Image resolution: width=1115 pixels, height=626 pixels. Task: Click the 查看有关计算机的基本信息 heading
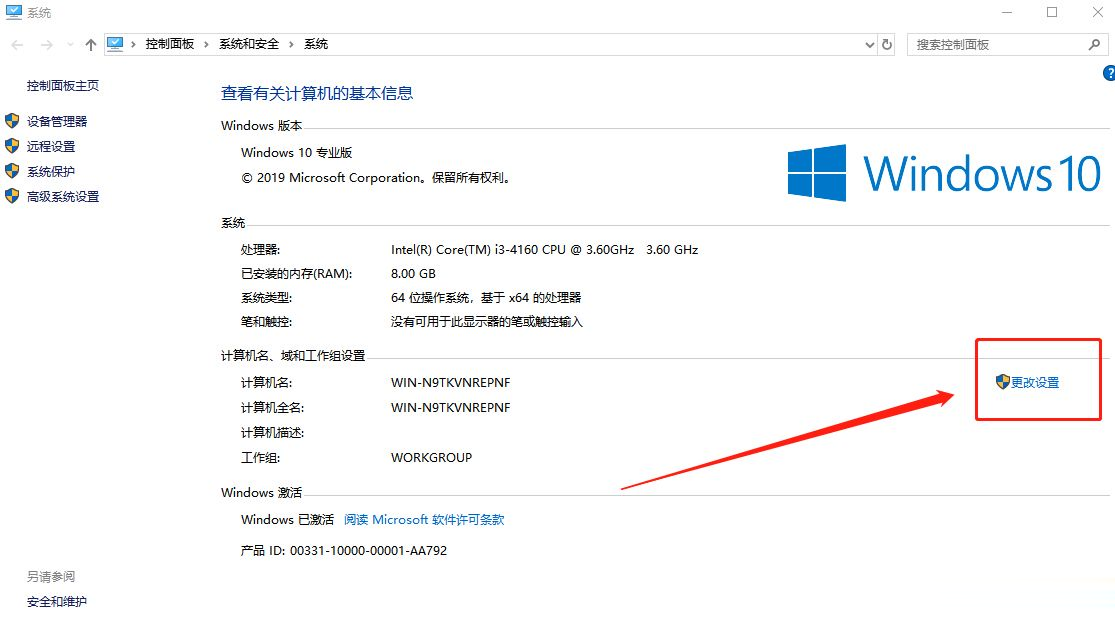pyautogui.click(x=317, y=93)
